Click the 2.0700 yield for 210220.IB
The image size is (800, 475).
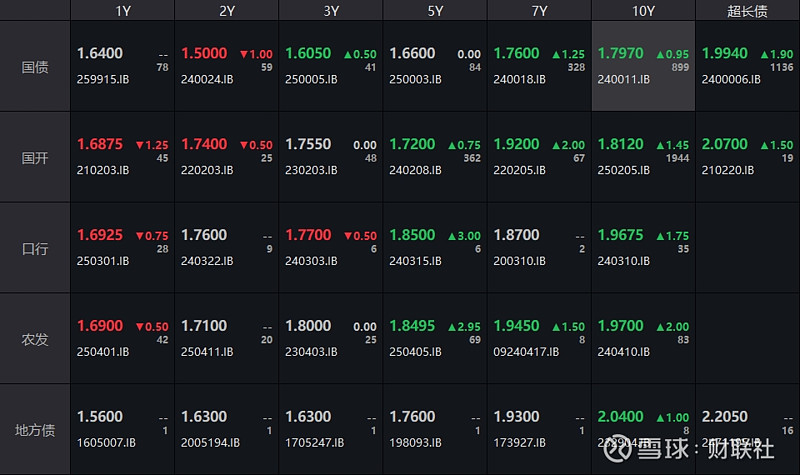click(725, 145)
